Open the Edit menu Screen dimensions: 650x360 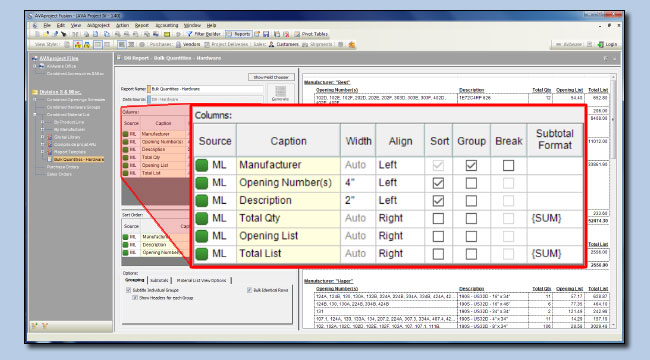[x=61, y=25]
